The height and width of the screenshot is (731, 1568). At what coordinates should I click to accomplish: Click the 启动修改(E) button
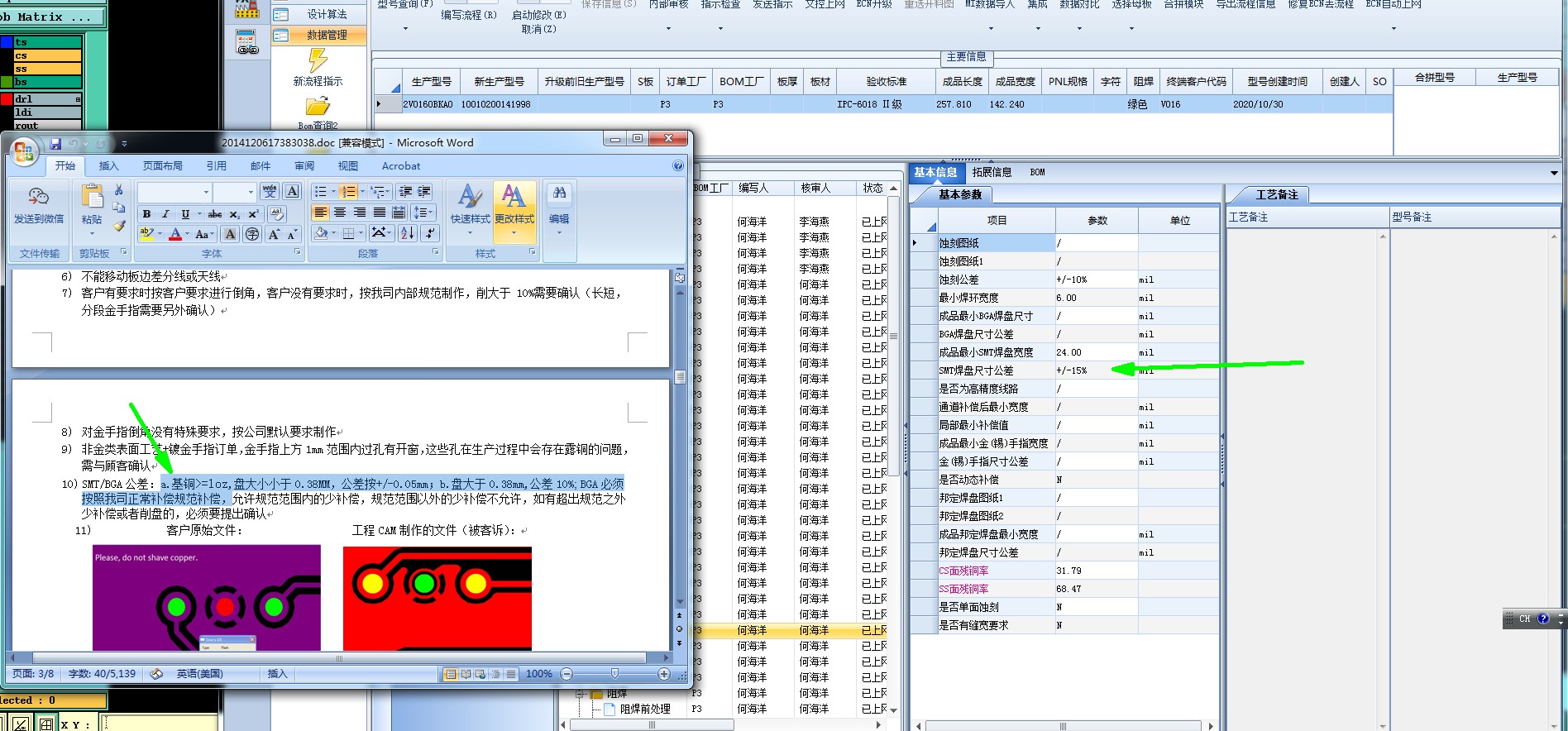(x=539, y=15)
